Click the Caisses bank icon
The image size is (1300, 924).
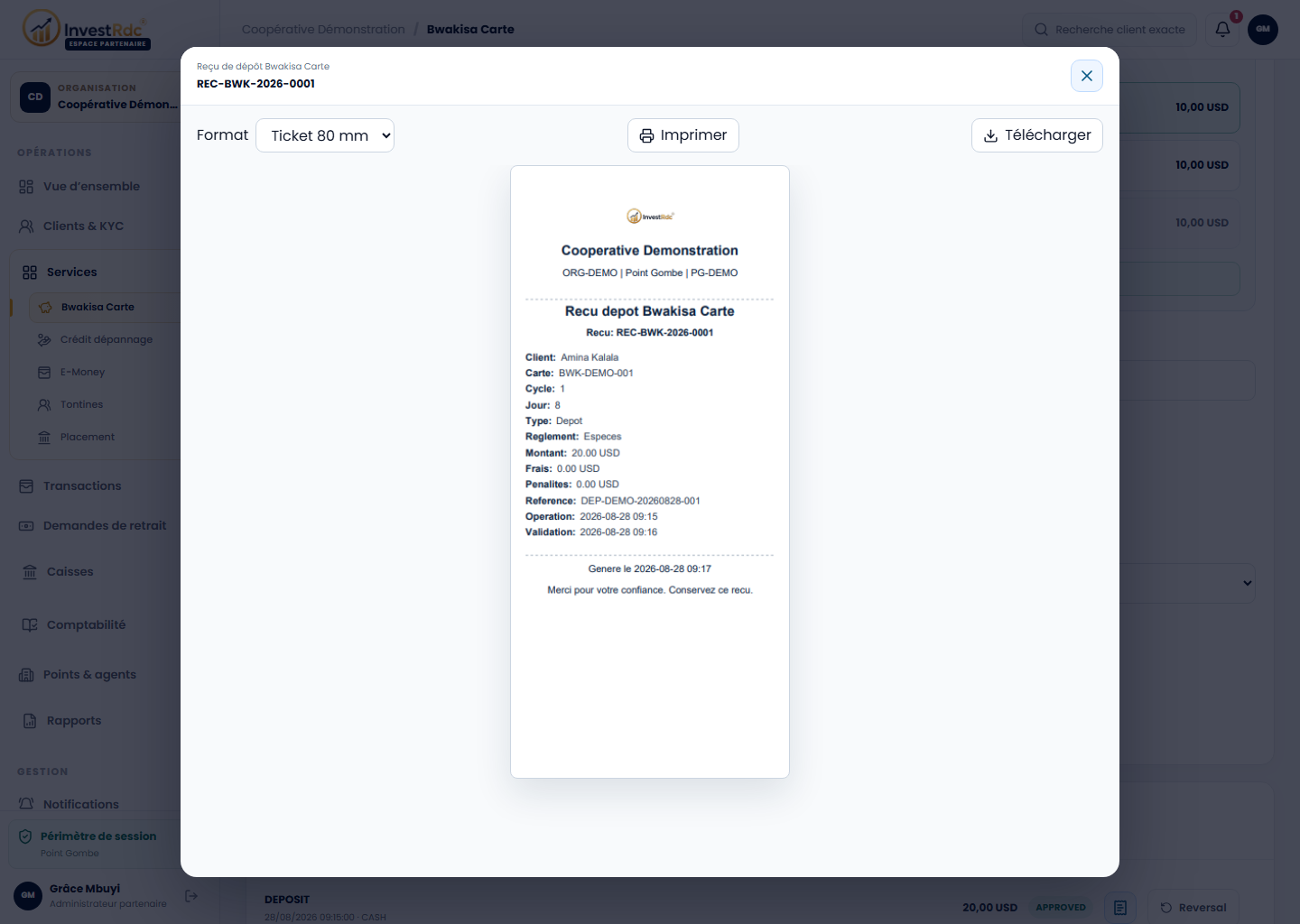coord(30,571)
